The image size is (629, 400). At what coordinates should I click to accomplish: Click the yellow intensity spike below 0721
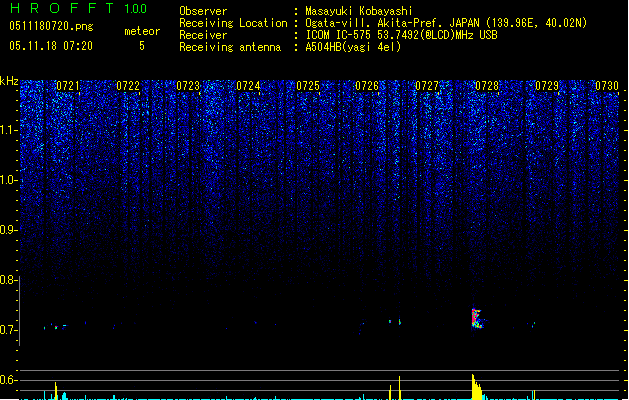click(x=56, y=391)
